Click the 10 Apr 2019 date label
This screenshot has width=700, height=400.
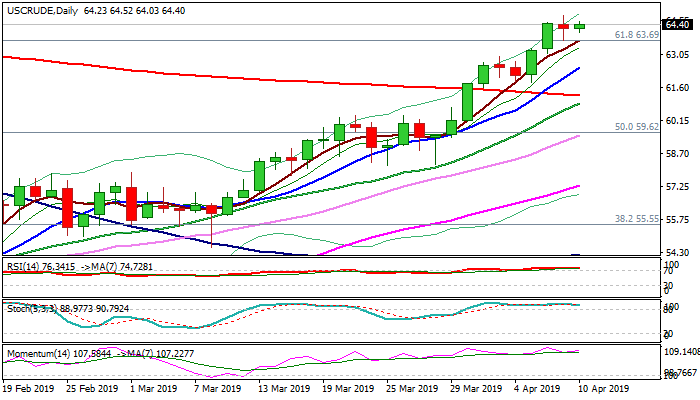click(603, 388)
